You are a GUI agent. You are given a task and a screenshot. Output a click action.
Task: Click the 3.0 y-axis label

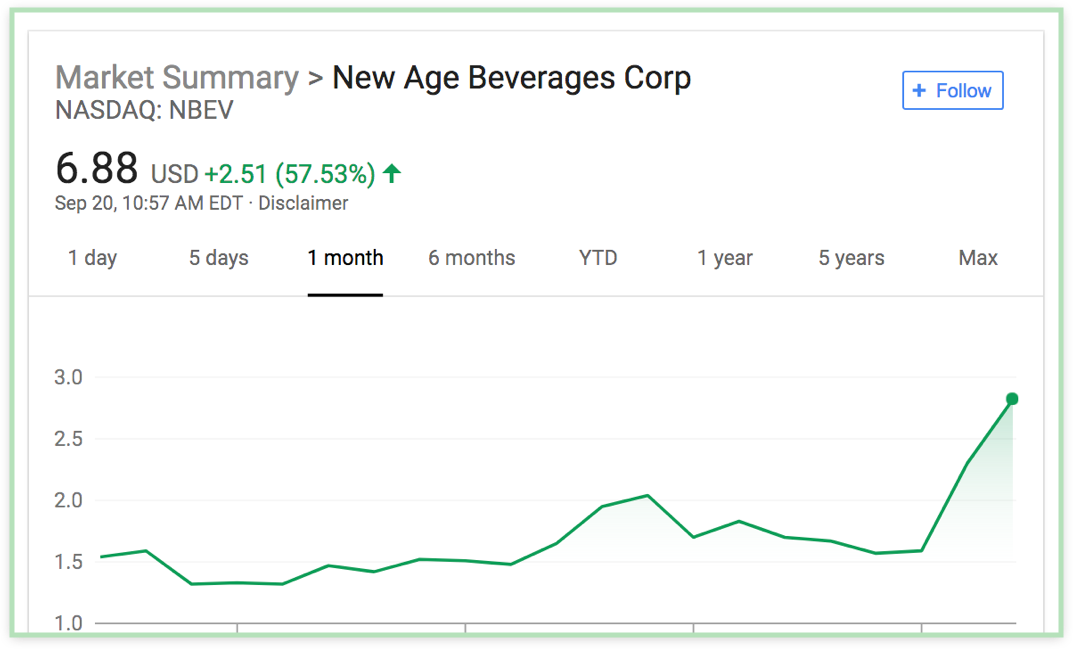click(x=68, y=377)
